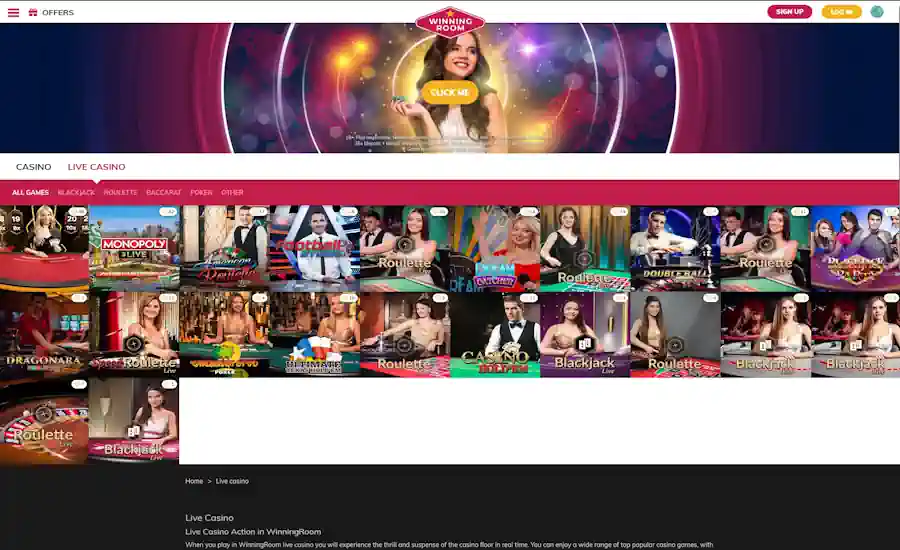Click the Live Casino heading text
The width and height of the screenshot is (900, 550).
pyautogui.click(x=210, y=518)
